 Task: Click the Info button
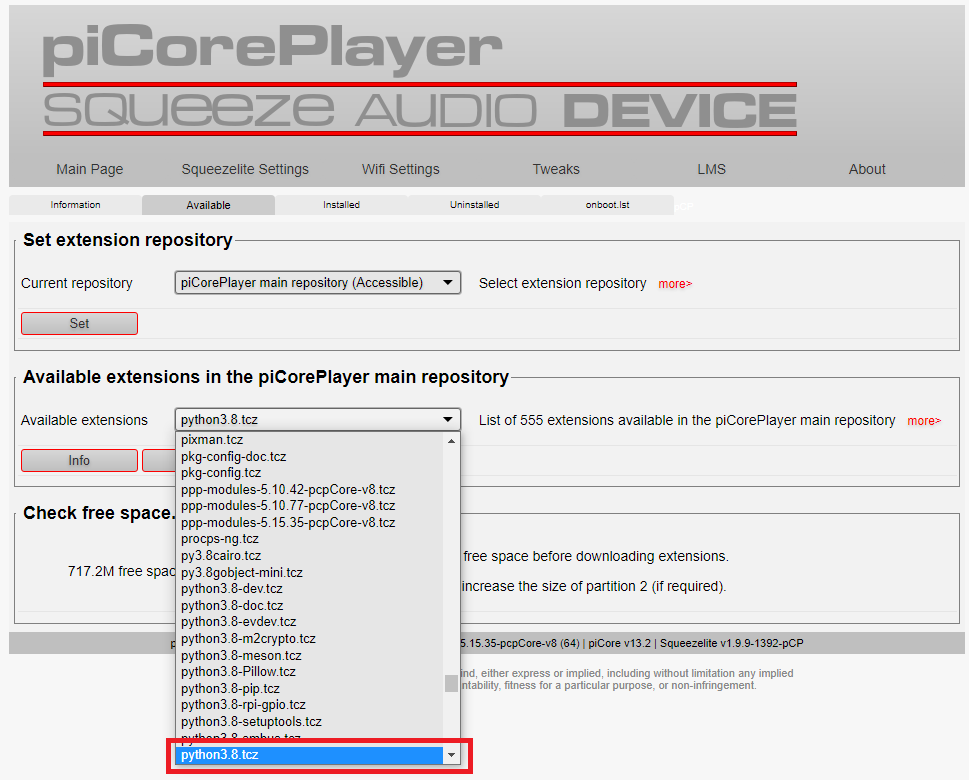point(79,460)
